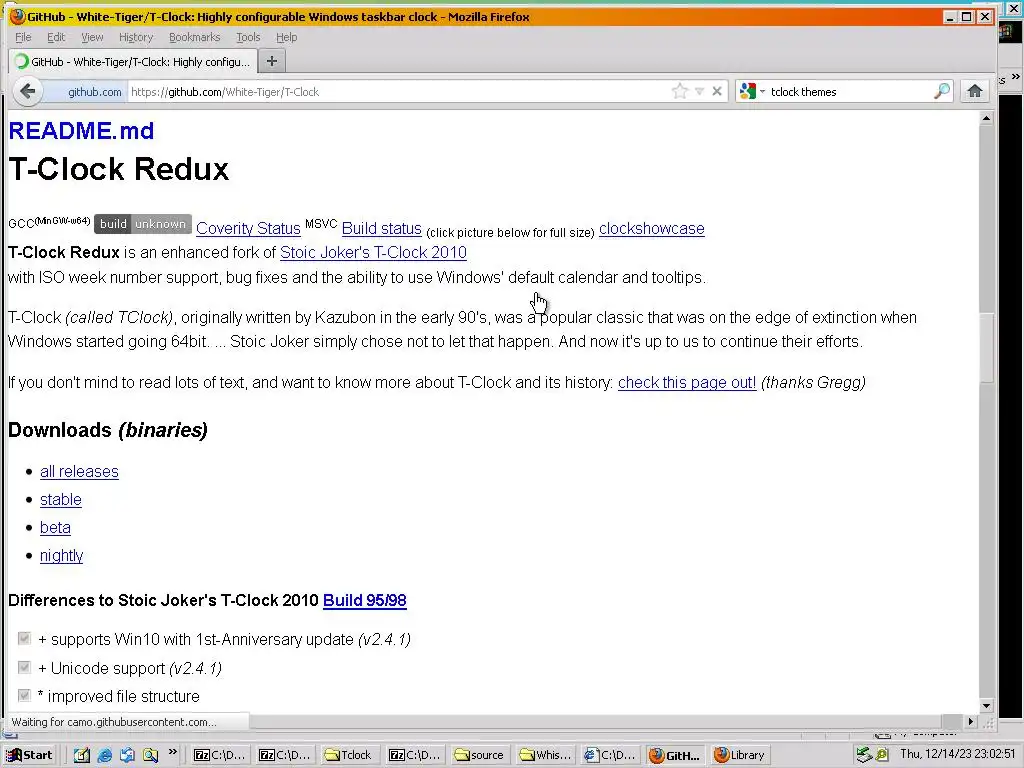This screenshot has height=768, width=1024.
Task: Go to the home page icon
Action: [x=975, y=91]
